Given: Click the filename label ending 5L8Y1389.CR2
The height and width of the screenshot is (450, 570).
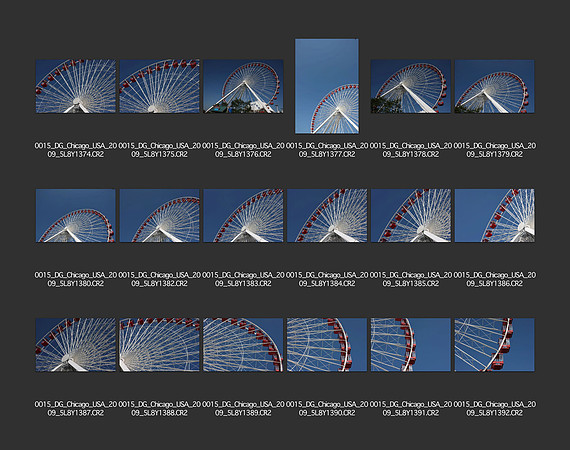Looking at the screenshot, I should click(x=243, y=408).
